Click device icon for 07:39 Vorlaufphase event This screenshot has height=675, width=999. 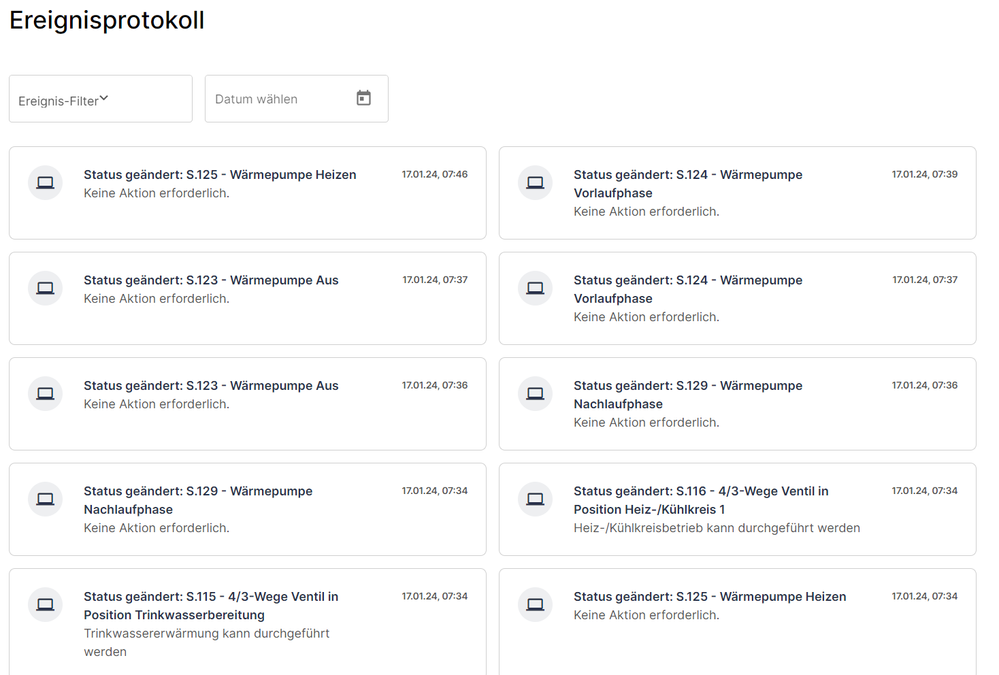(535, 183)
